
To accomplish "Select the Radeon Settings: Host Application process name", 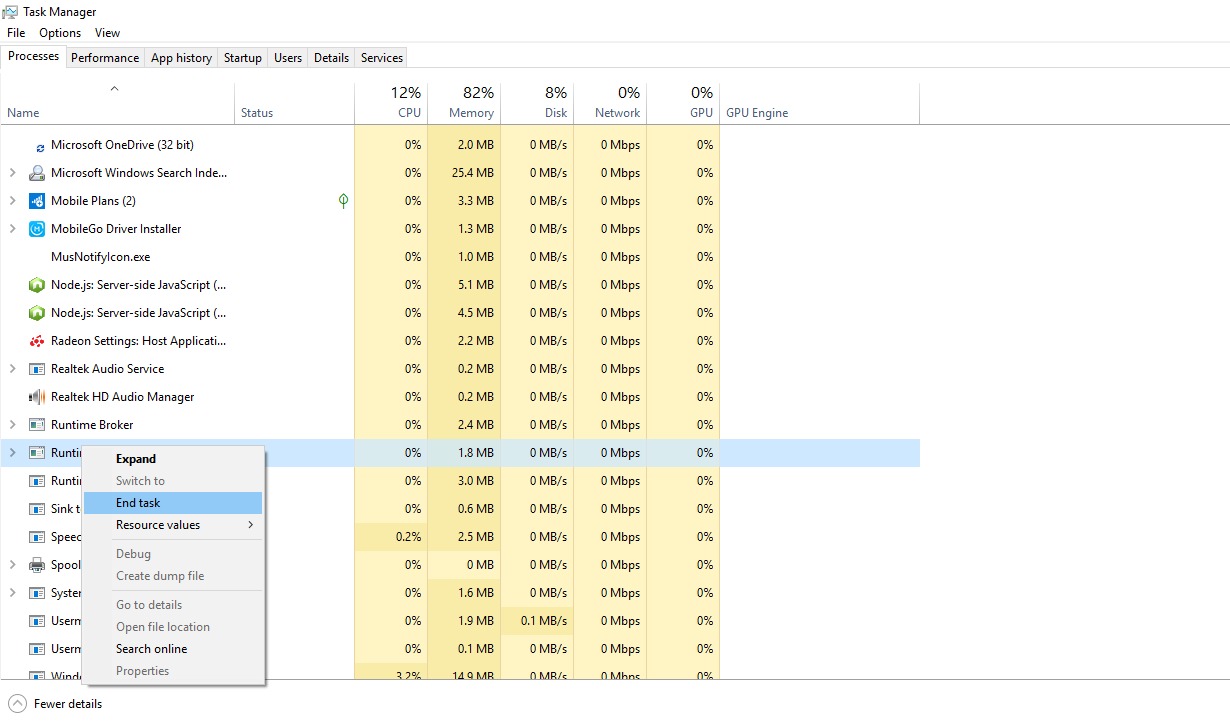I will 139,341.
